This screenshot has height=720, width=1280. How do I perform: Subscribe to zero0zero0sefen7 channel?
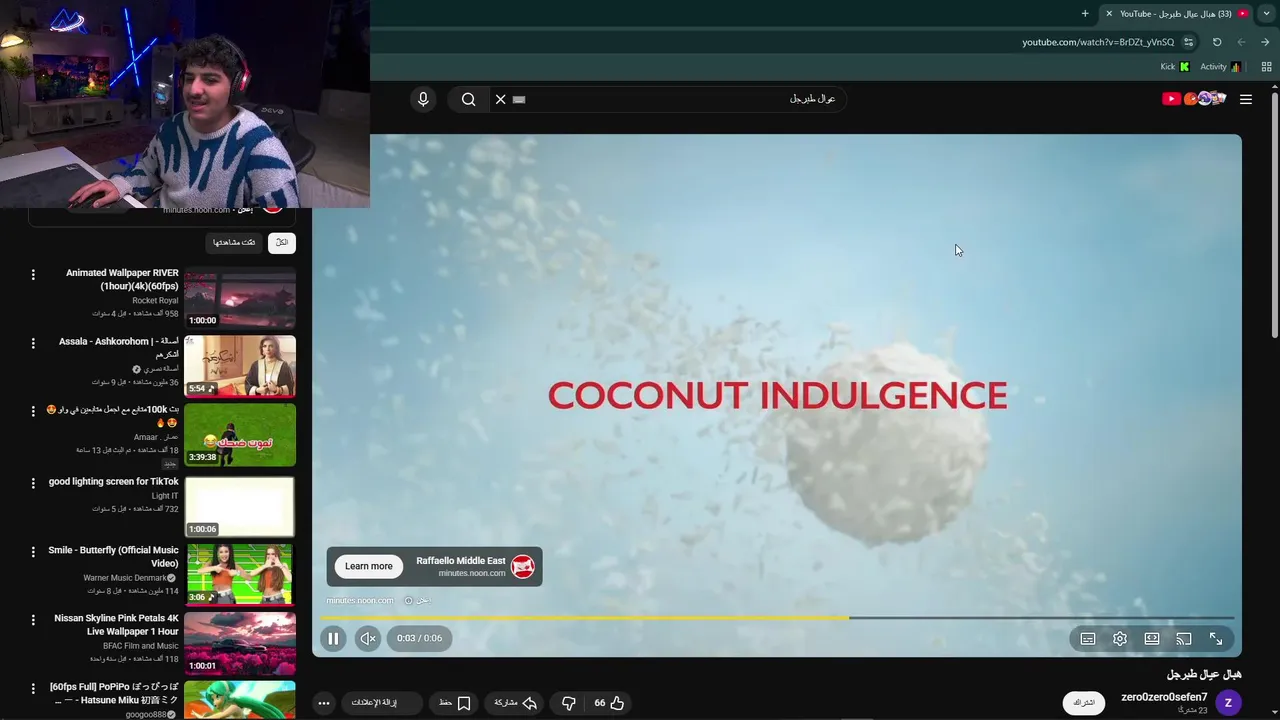pyautogui.click(x=1084, y=703)
